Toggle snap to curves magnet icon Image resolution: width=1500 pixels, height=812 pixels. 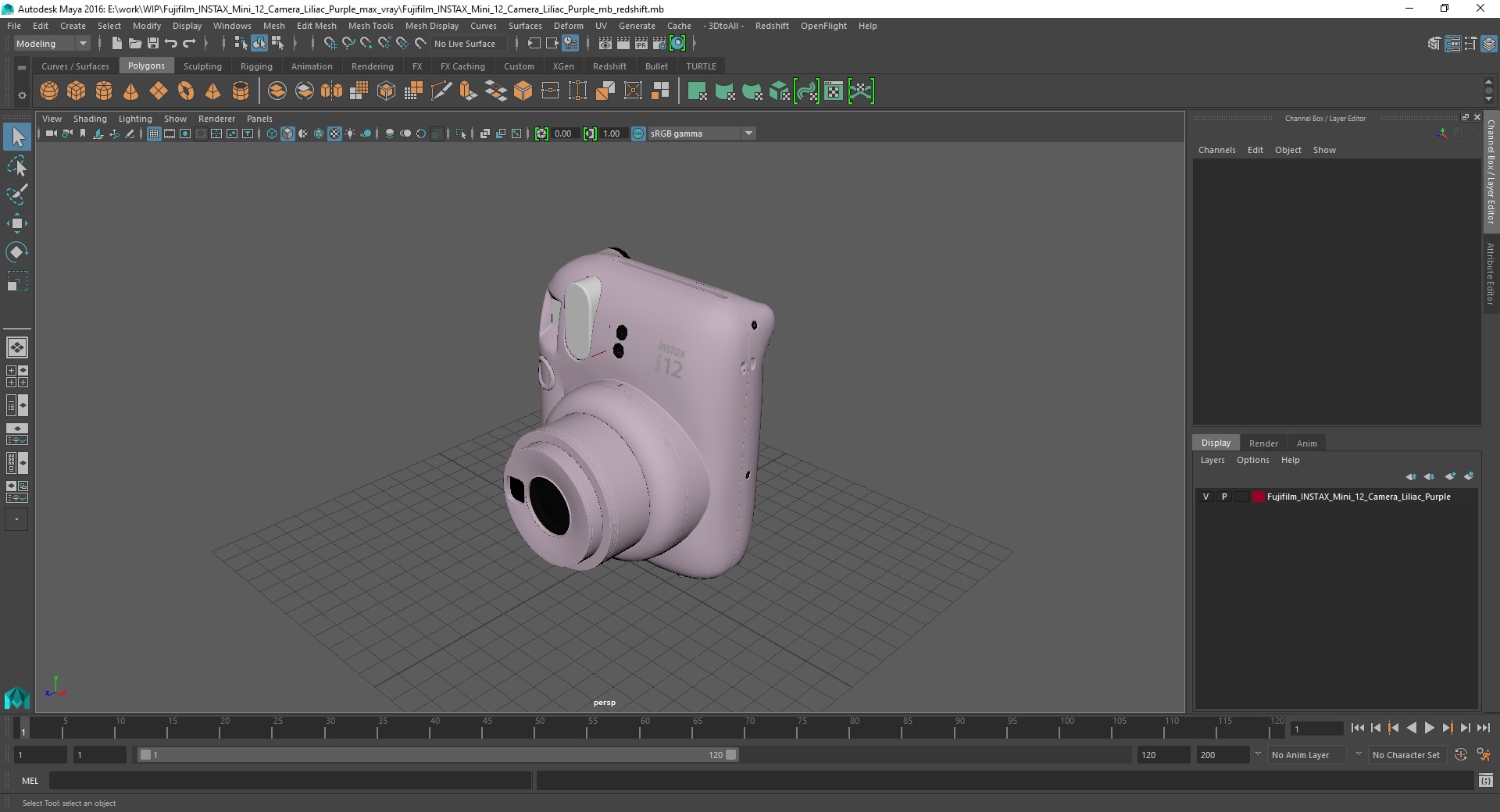point(348,44)
